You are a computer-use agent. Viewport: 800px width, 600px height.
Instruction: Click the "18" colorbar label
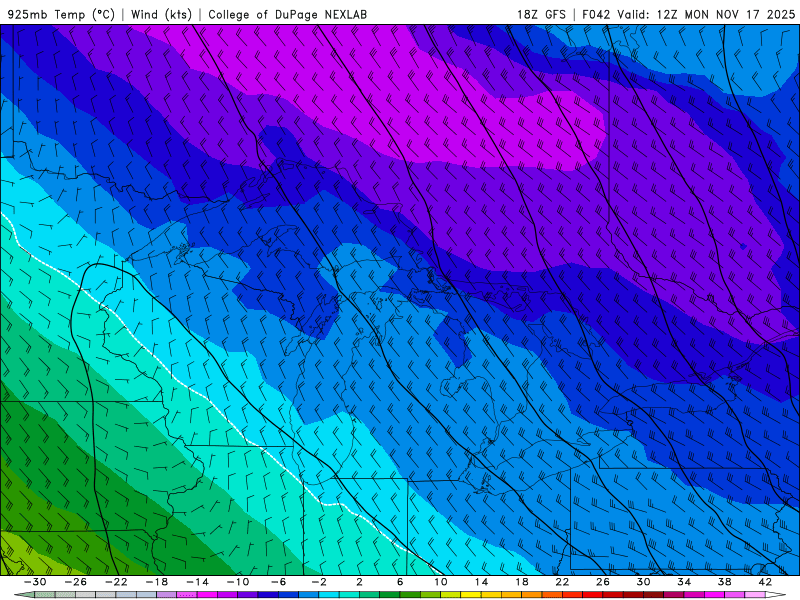pyautogui.click(x=522, y=582)
